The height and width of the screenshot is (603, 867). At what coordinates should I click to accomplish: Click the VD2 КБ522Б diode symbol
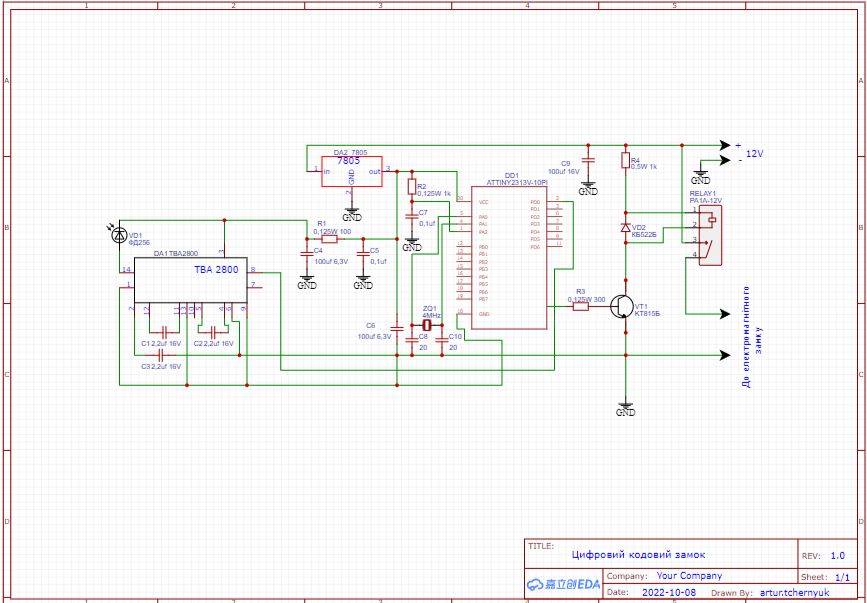tap(626, 228)
